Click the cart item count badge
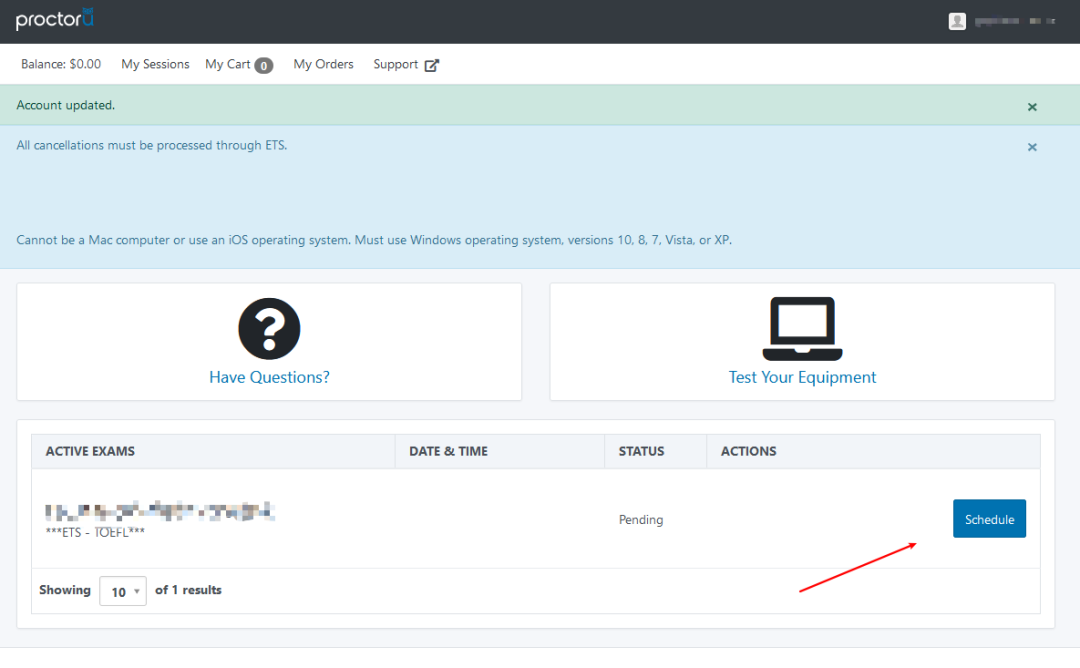 tap(264, 65)
